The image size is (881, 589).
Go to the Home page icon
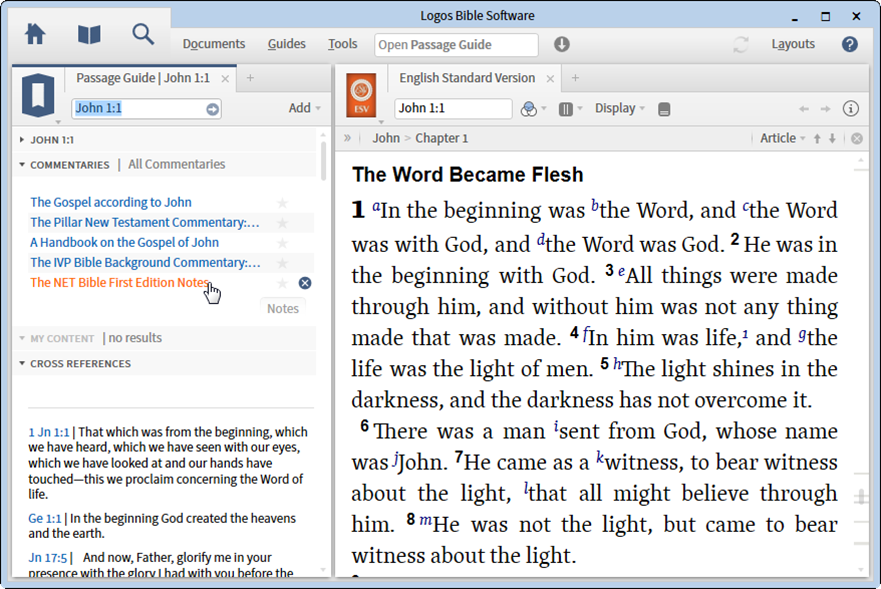tap(35, 35)
